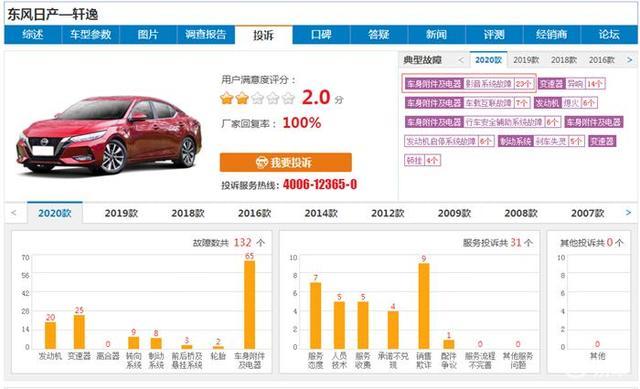640x389 pixels.
Task: Click the right arrow in 典型故障 year list
Action: (x=629, y=60)
